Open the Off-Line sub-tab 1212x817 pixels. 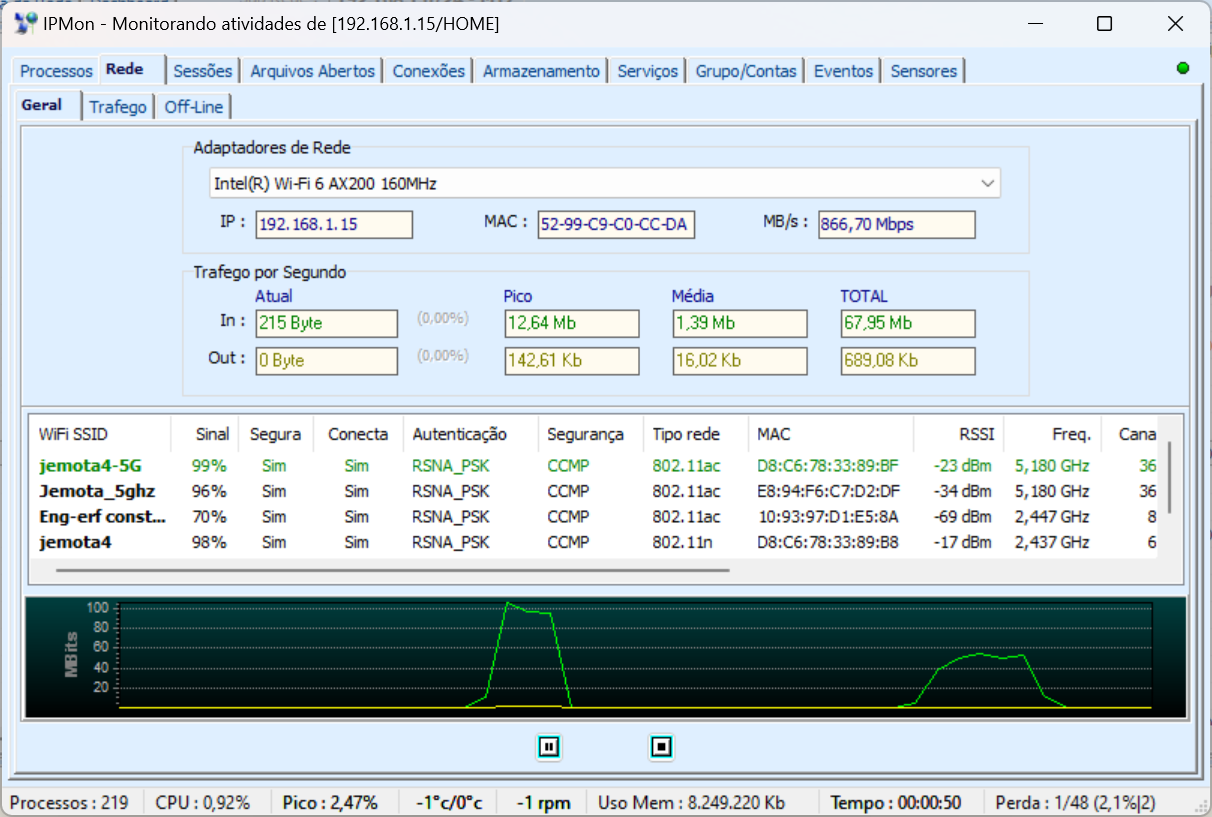coord(194,107)
